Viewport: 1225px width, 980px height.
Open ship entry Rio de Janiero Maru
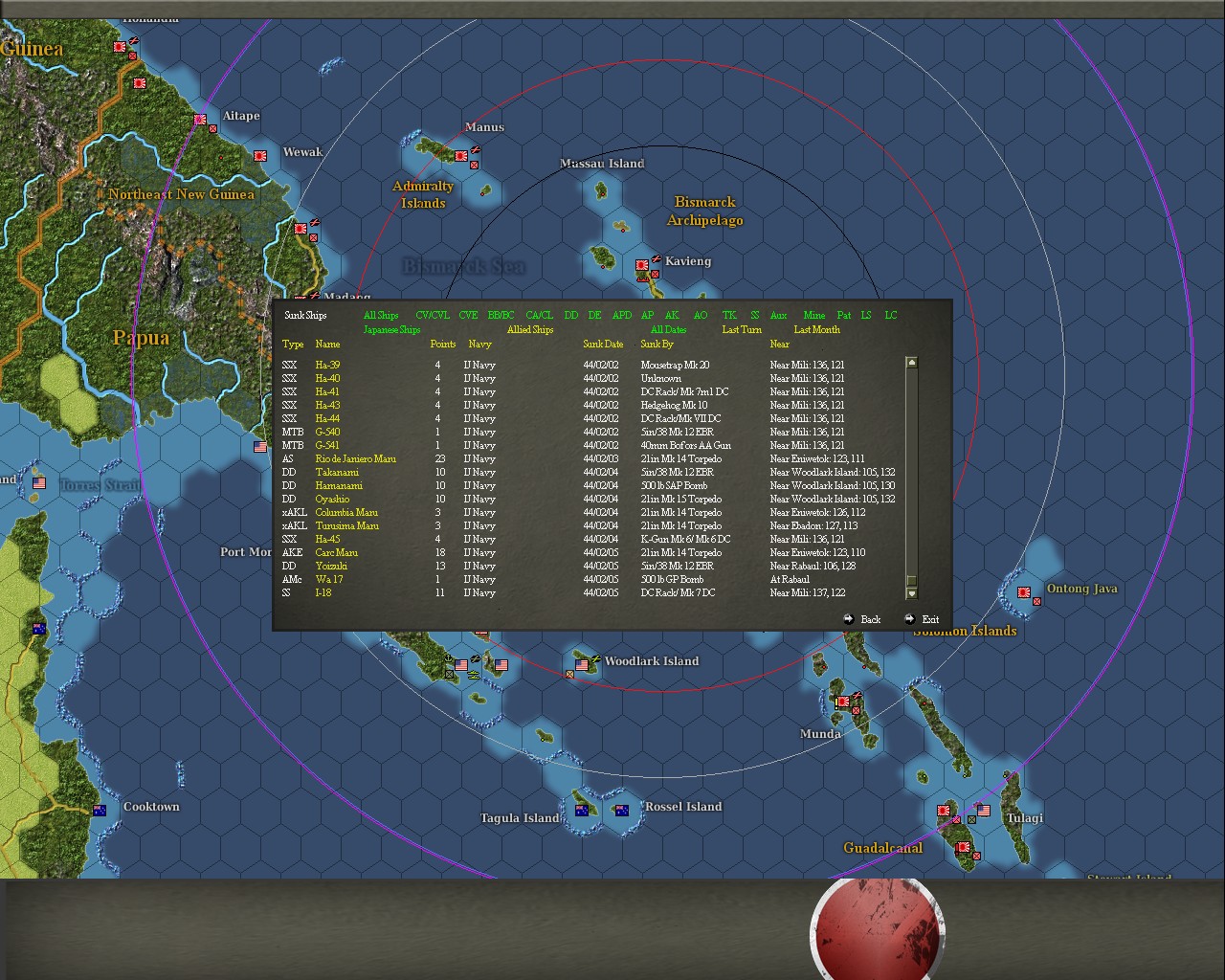(x=355, y=458)
